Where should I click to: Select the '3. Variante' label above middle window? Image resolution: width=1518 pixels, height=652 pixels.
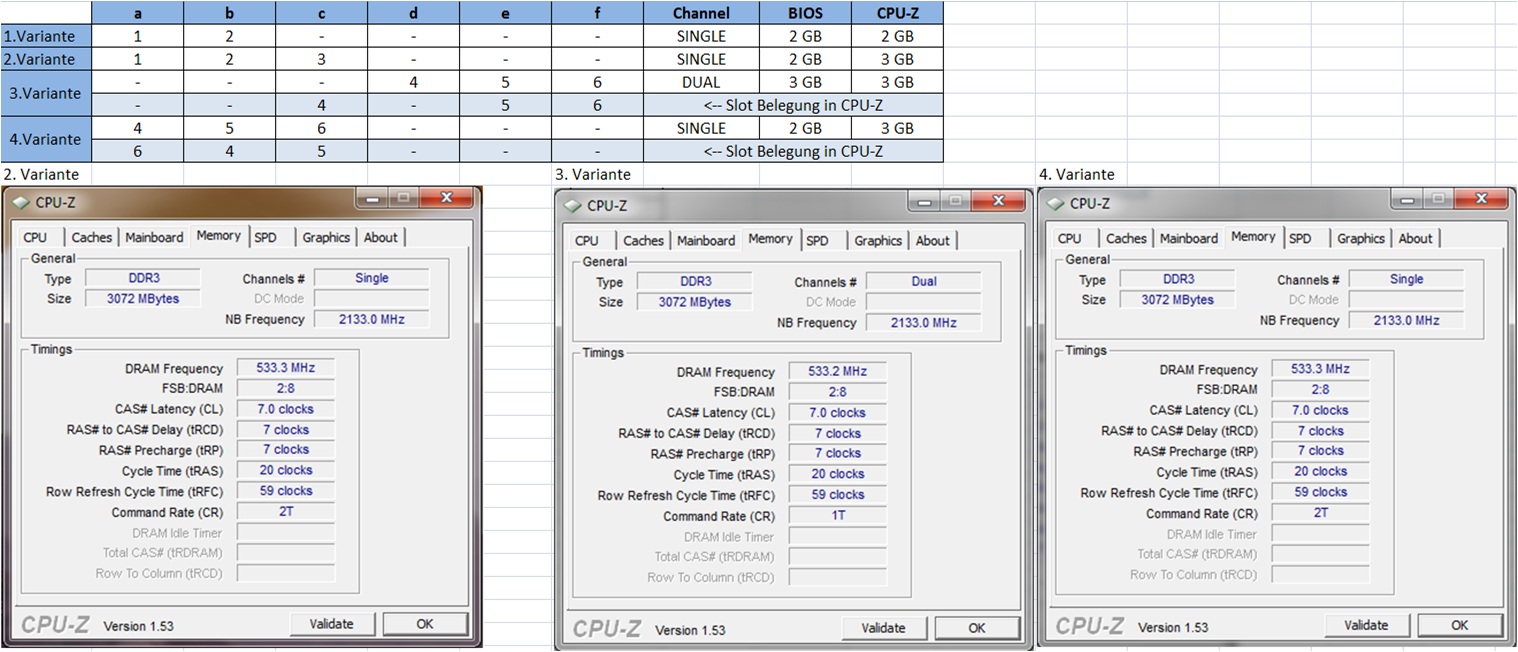pyautogui.click(x=593, y=174)
